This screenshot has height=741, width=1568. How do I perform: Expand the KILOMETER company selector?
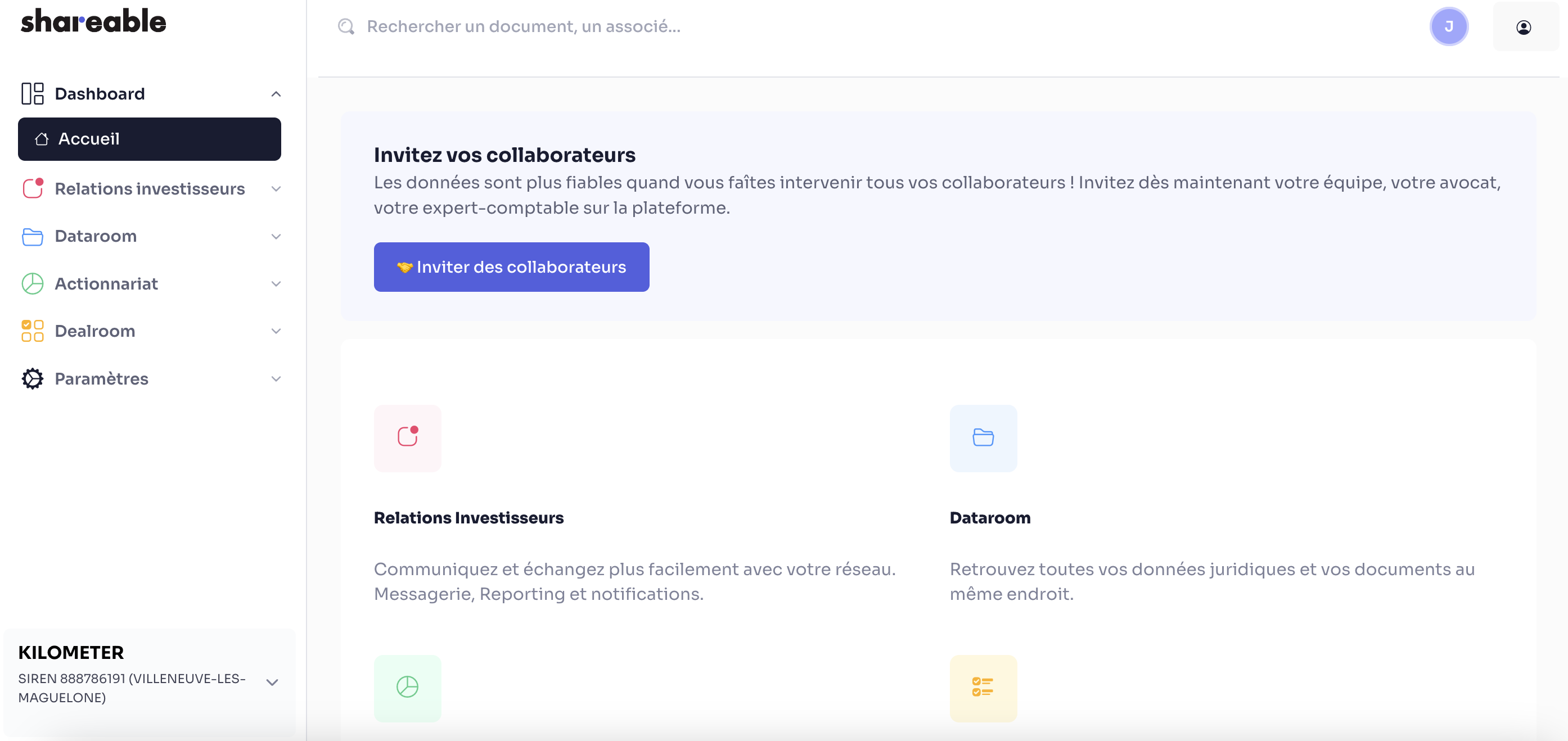(272, 683)
